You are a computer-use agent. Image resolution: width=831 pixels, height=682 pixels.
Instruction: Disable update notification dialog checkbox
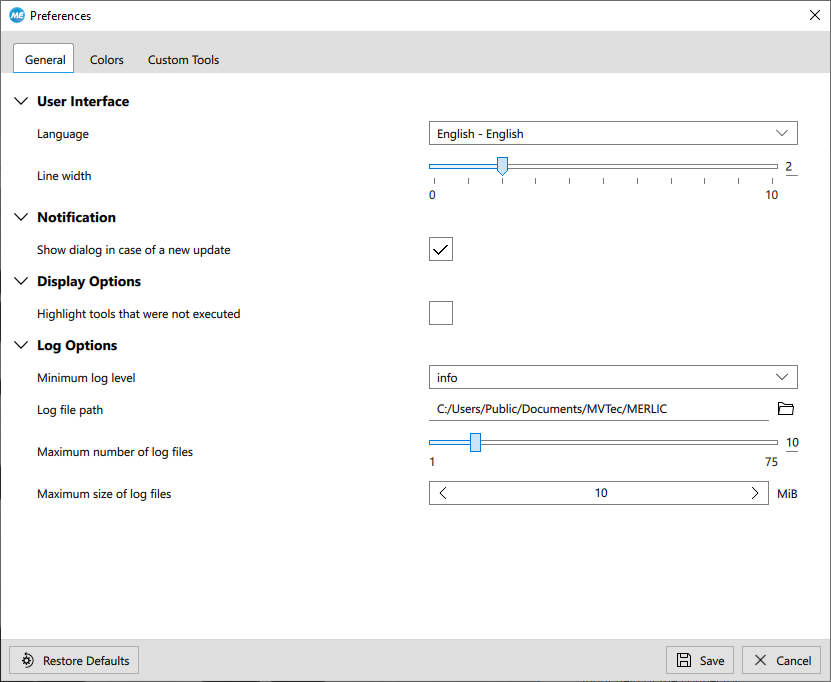pyautogui.click(x=441, y=249)
